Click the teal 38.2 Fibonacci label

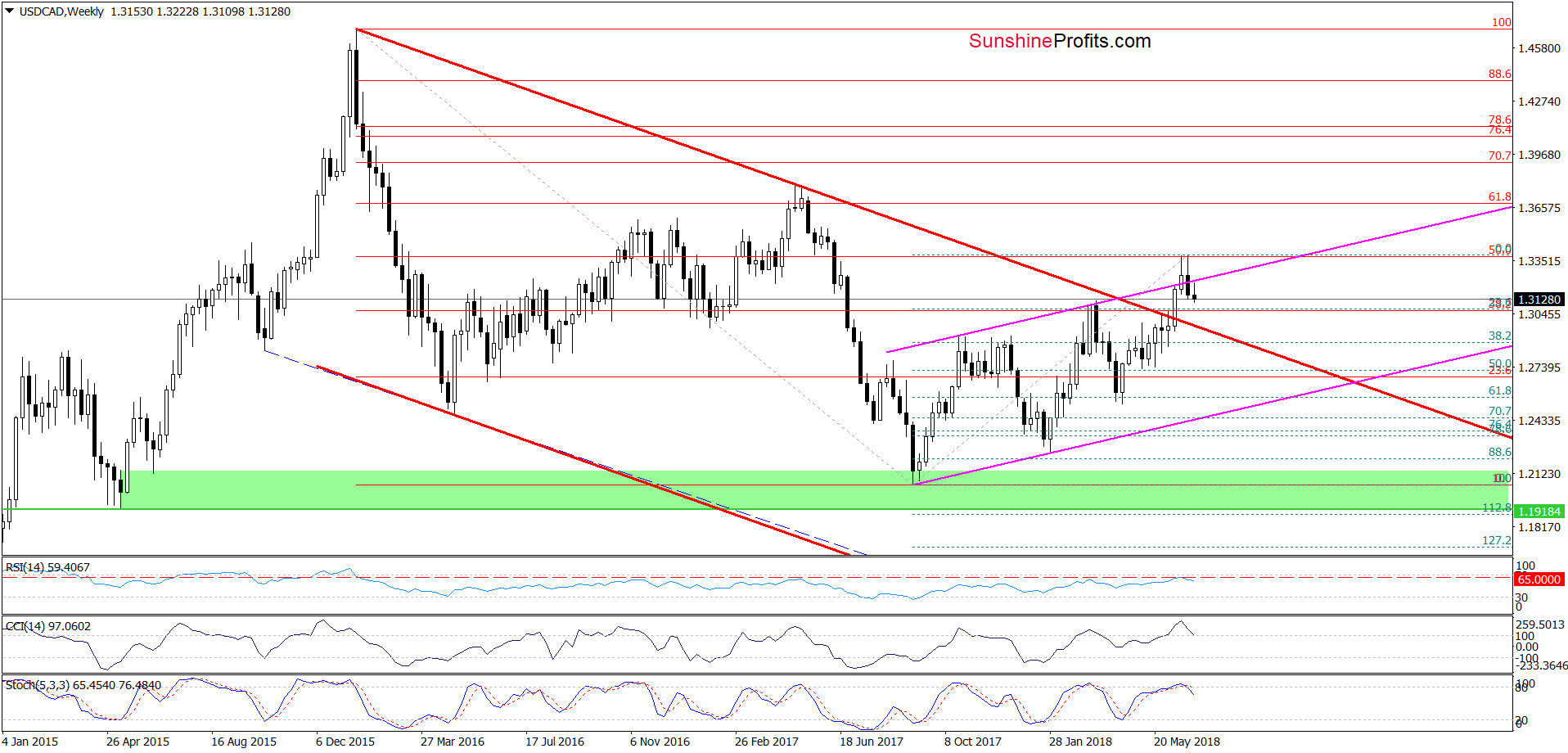(1500, 336)
